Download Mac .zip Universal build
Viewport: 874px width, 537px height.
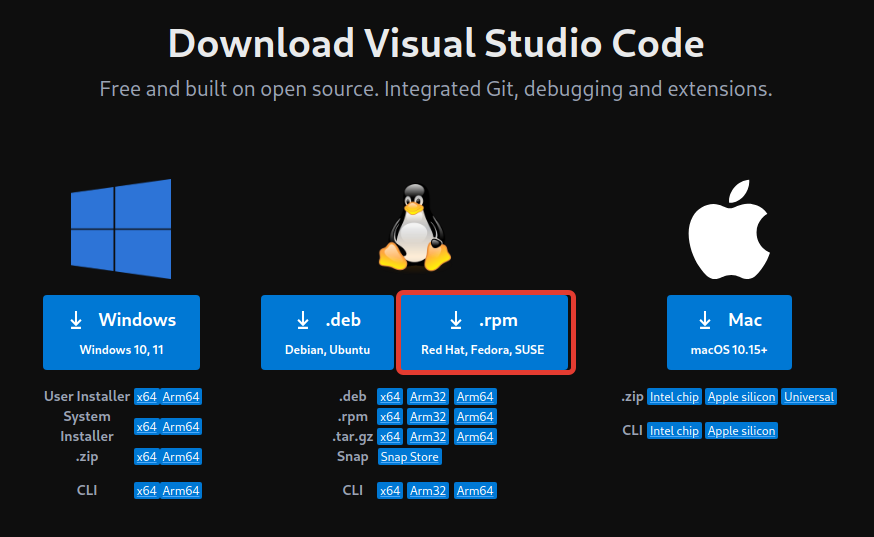click(x=809, y=396)
